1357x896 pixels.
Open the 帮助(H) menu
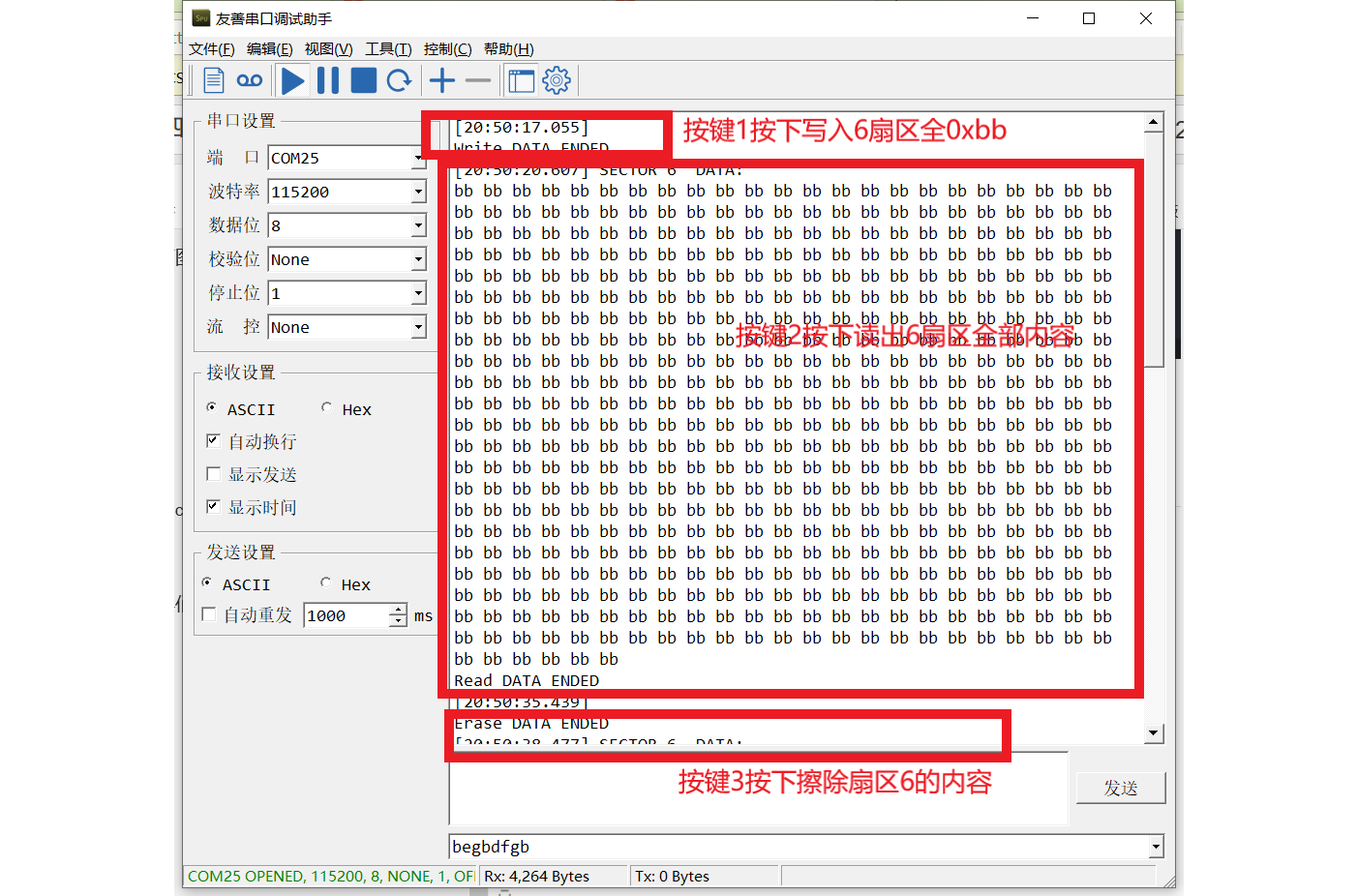click(x=508, y=49)
